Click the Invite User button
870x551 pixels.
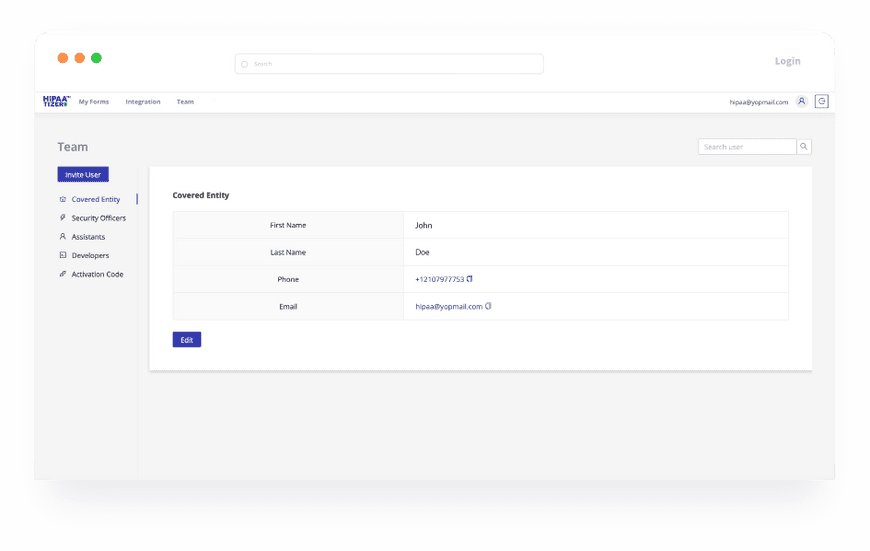pyautogui.click(x=83, y=174)
